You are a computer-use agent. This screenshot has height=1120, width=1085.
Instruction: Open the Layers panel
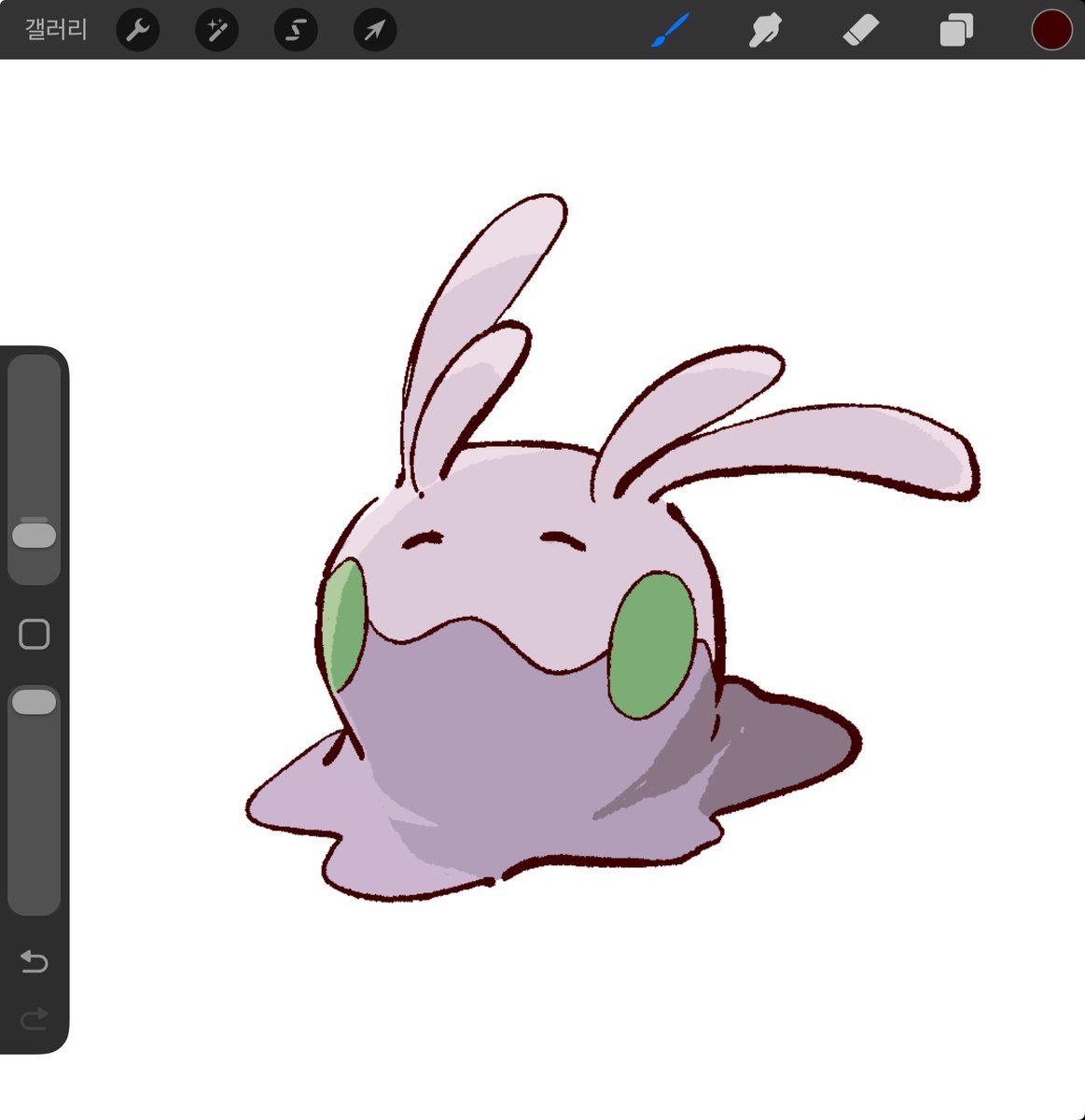tap(956, 30)
